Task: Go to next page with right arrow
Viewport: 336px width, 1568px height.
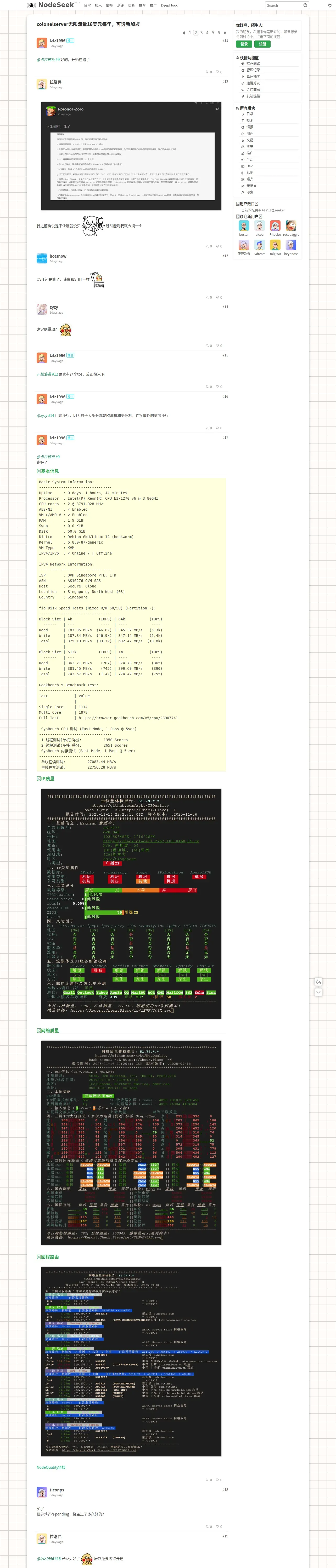Action: click(226, 33)
